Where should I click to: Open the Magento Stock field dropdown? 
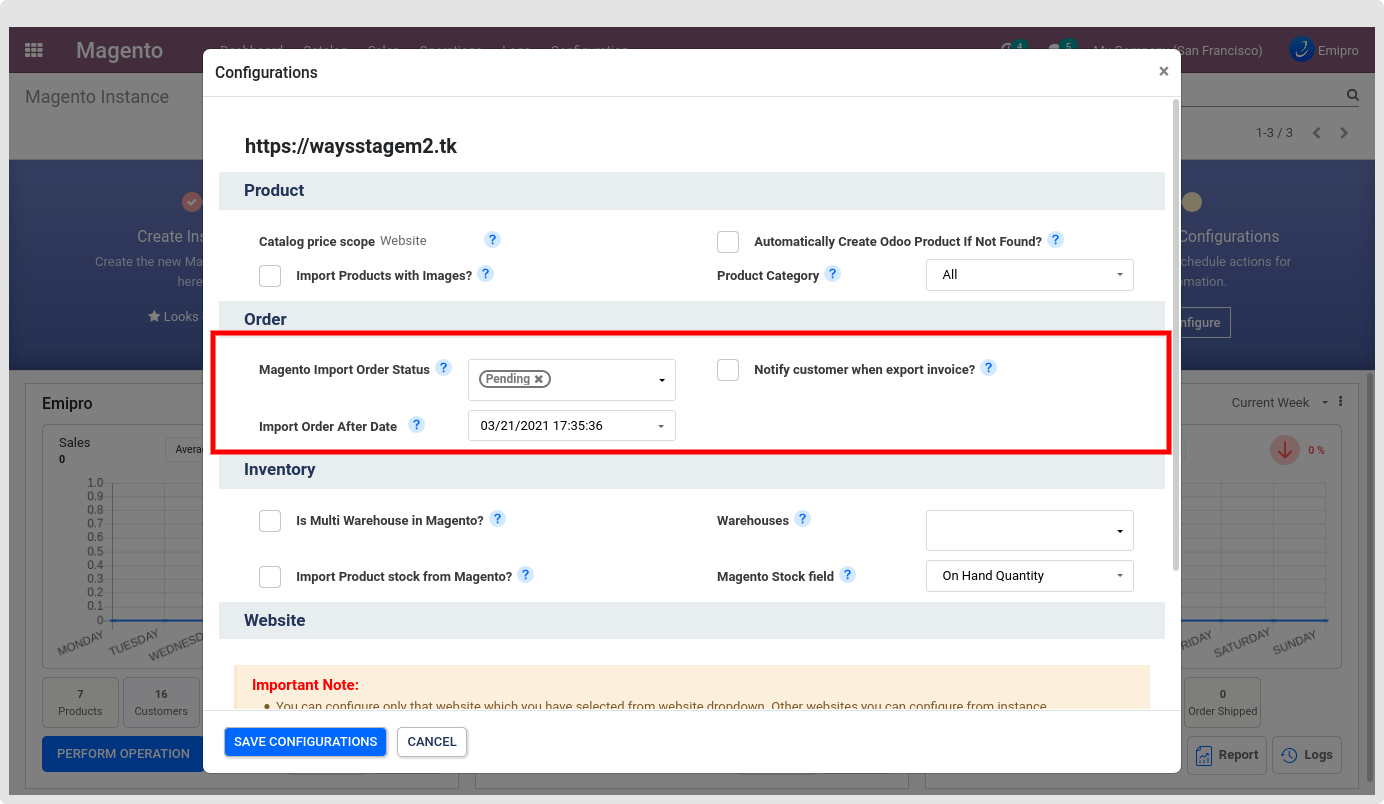pos(1030,576)
